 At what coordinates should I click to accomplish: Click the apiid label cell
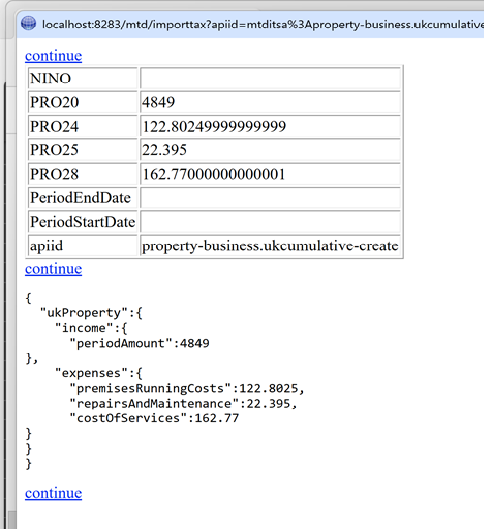(x=82, y=246)
